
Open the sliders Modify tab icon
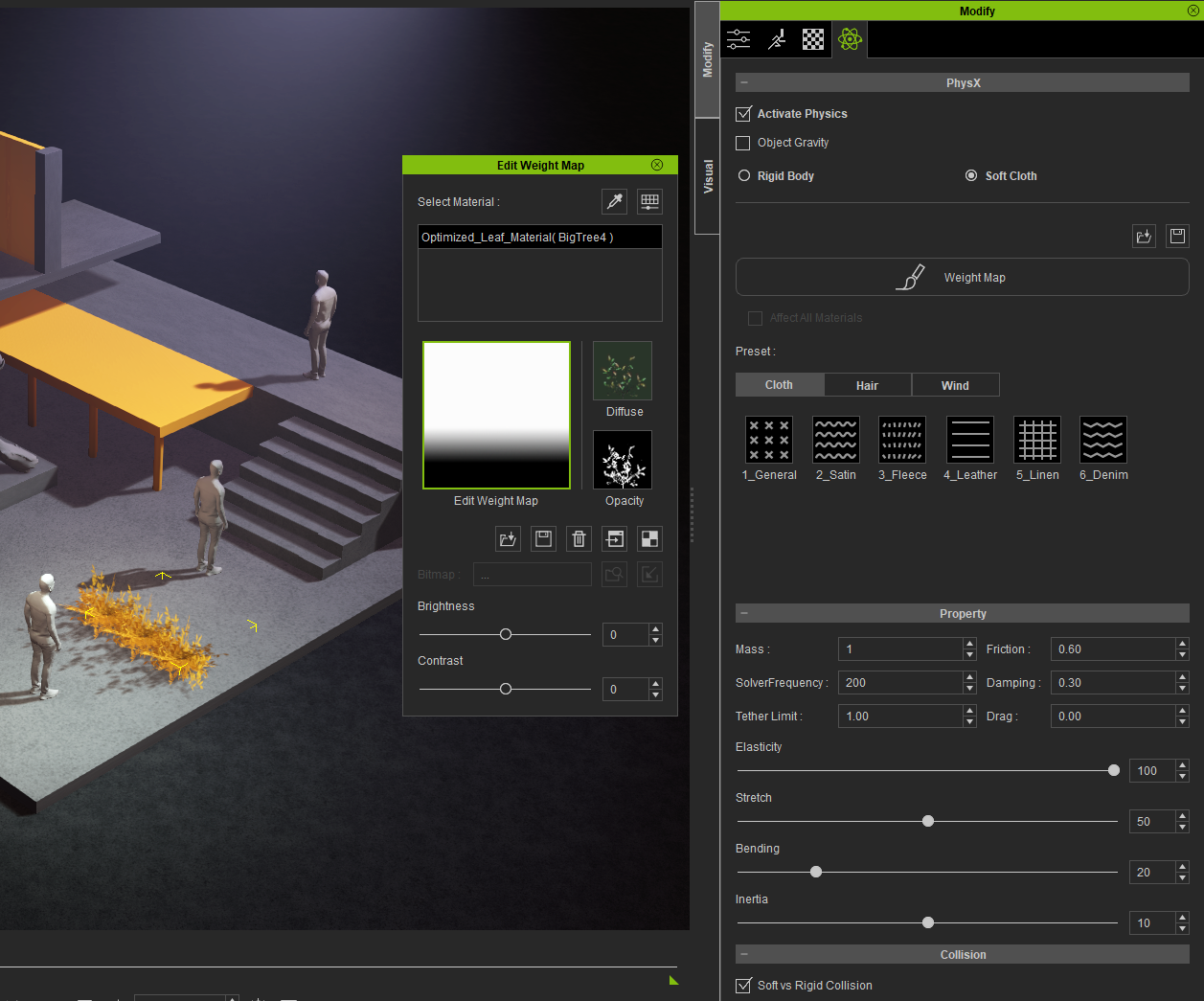[x=738, y=39]
